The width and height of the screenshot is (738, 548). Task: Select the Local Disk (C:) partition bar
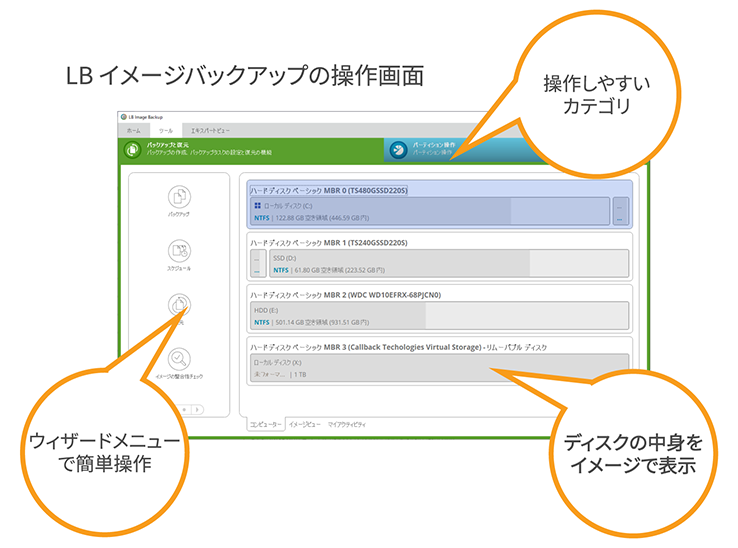point(430,211)
